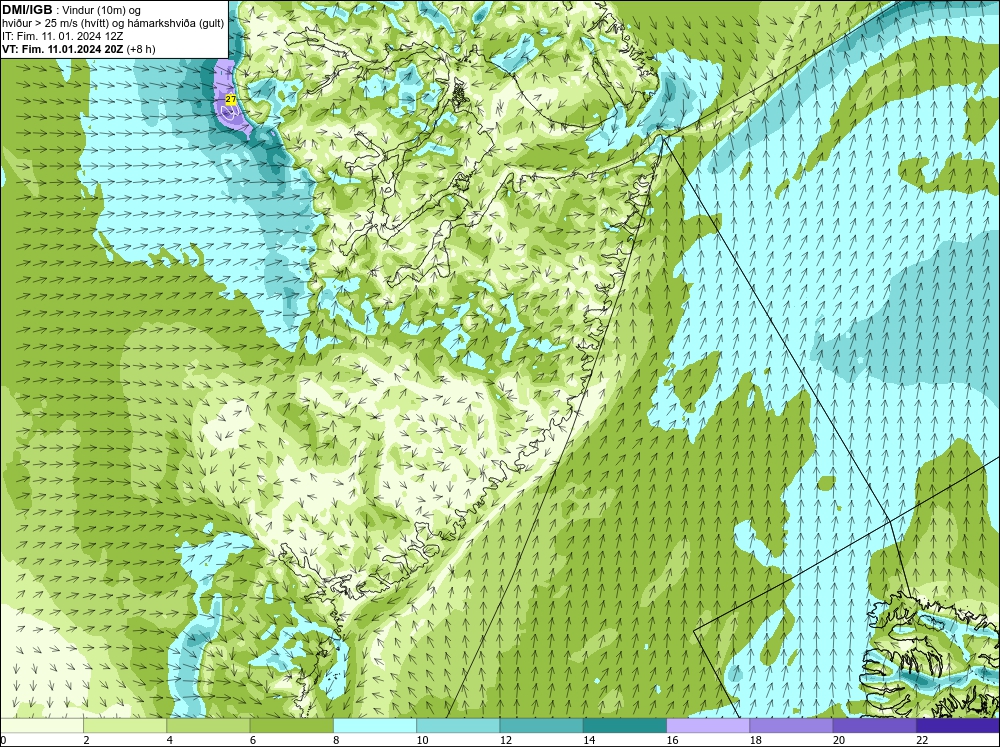This screenshot has width=1000, height=747.
Task: Click the 'VT: Fim. 11.01.2024 20Z (+8 h)' text
Action: point(78,49)
